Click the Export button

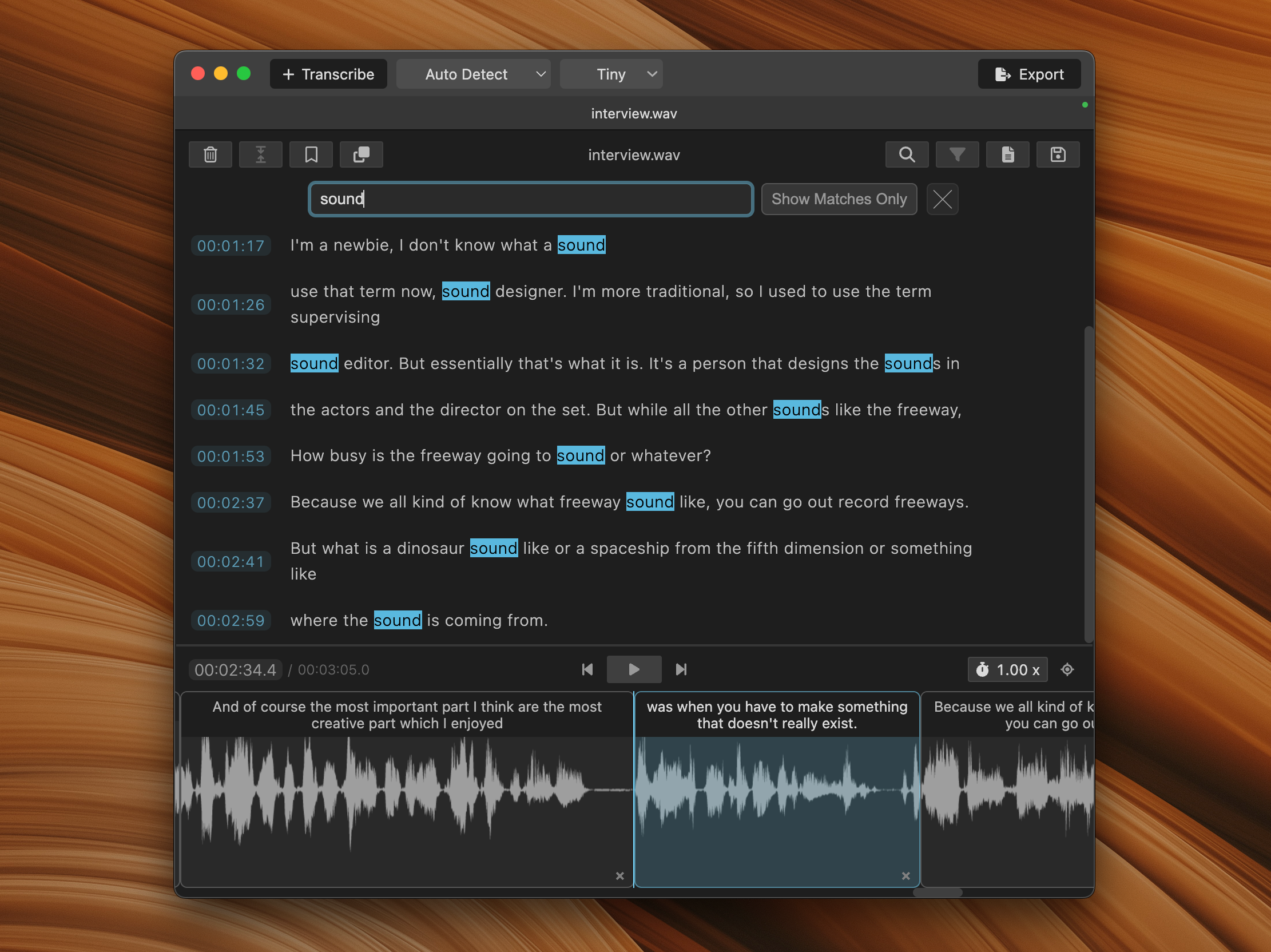coord(1029,74)
